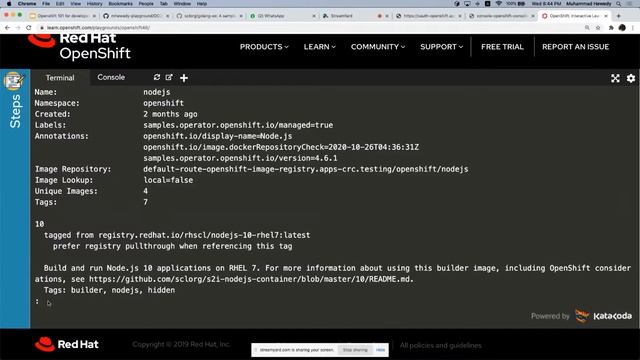Switch to the GS WhatsApp browser tab
Image resolution: width=640 pixels, height=360 pixels.
(x=282, y=16)
